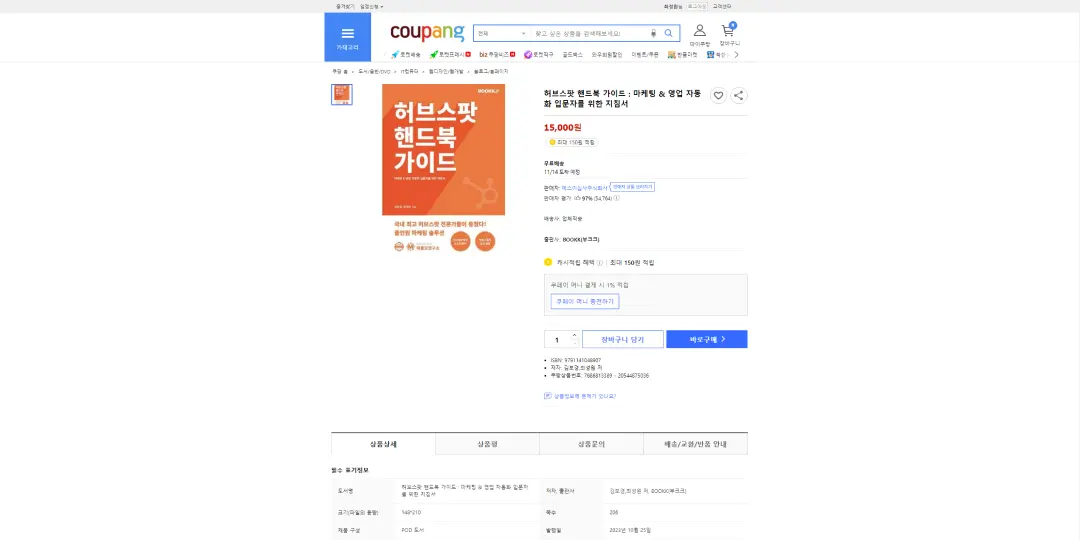Switch to the 상품문의 tab
The height and width of the screenshot is (540, 1080).
click(591, 444)
